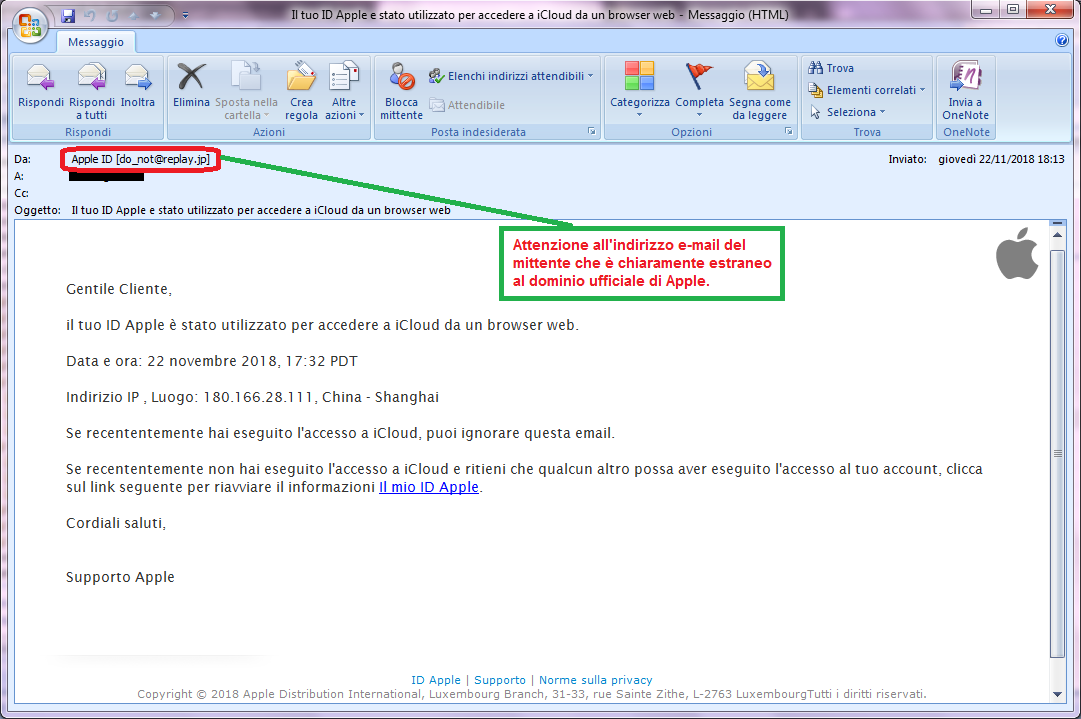
Task: Expand the Seleziona menu
Action: 847,112
